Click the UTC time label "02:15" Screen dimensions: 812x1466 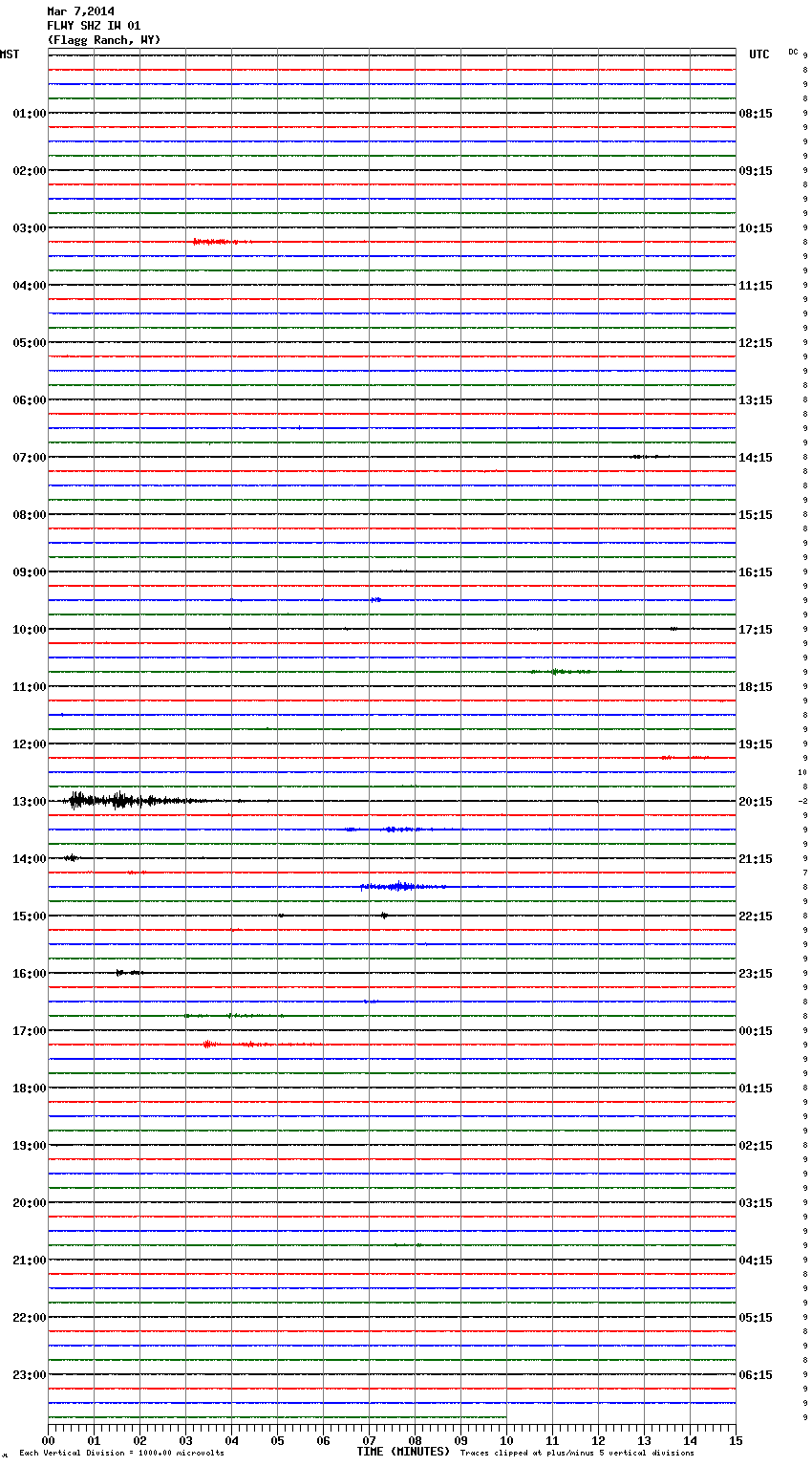coord(756,1146)
